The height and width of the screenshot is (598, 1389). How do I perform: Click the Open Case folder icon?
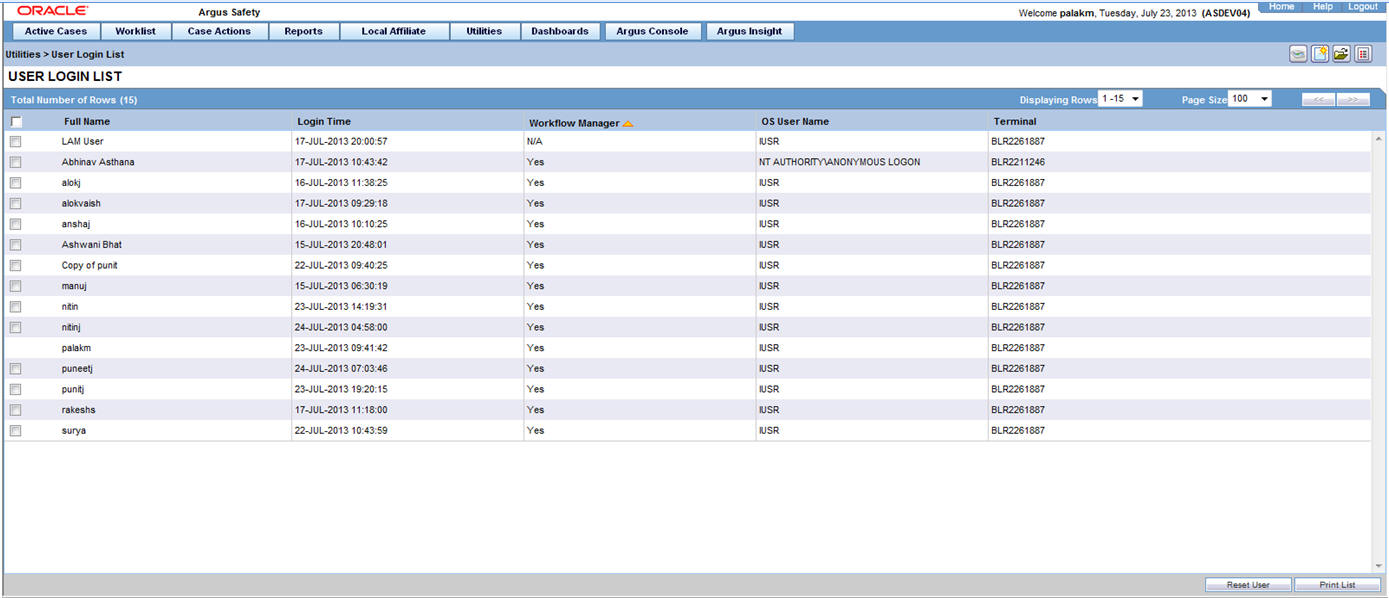1342,53
